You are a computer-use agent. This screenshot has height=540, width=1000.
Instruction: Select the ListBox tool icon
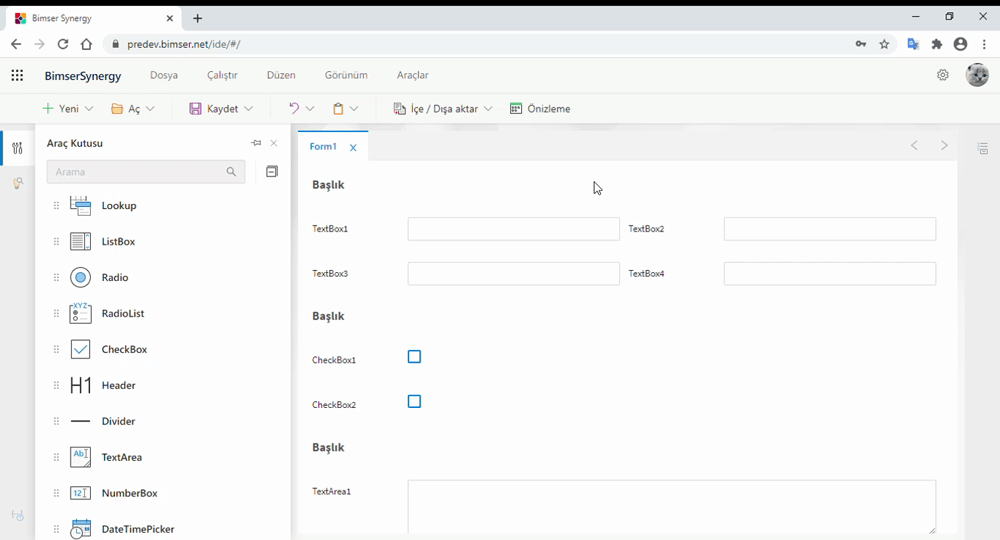click(81, 242)
